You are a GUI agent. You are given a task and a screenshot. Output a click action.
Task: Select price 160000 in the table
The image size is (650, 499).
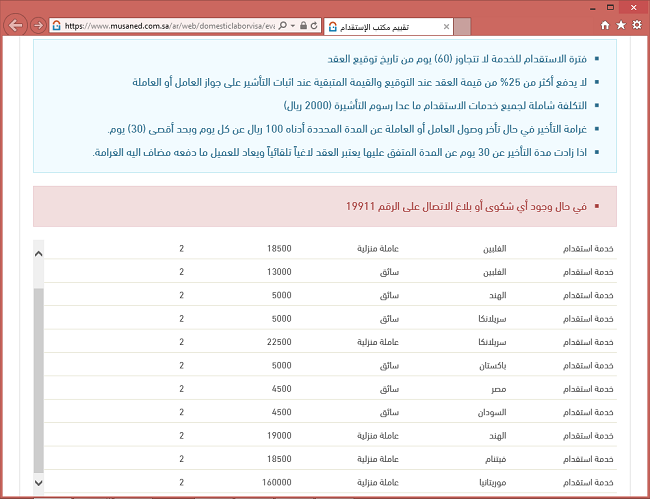point(276,482)
